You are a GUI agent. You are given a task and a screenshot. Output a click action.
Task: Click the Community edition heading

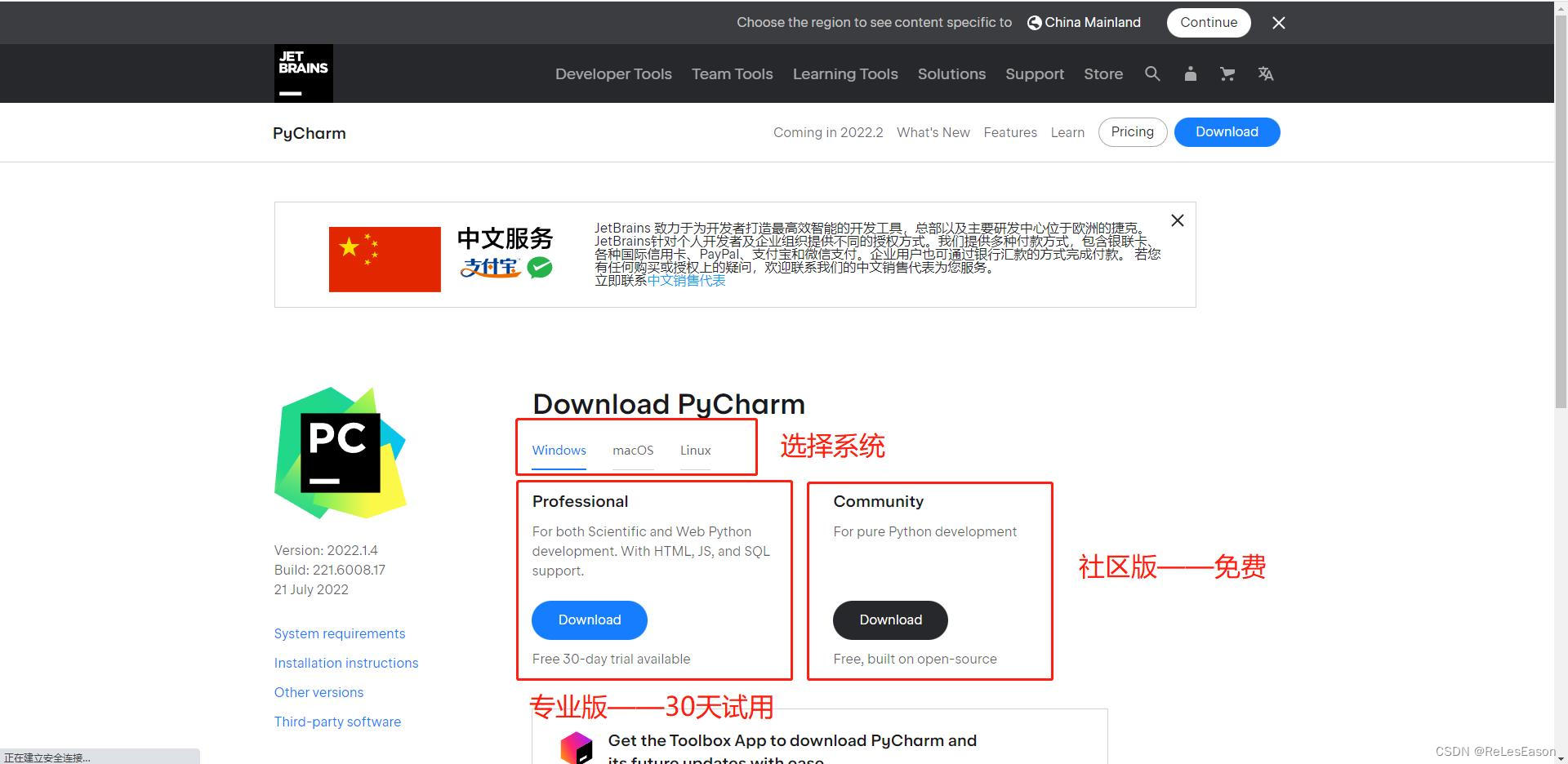point(878,501)
